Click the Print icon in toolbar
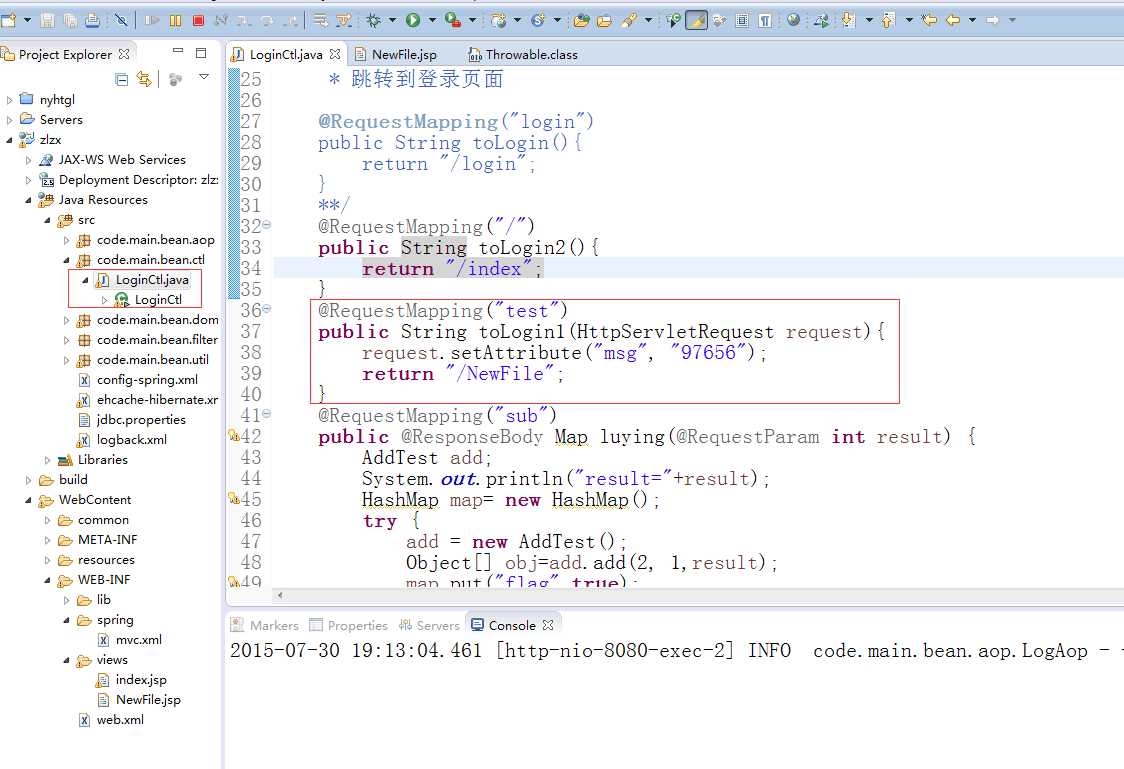The height and width of the screenshot is (769, 1124). [x=92, y=20]
